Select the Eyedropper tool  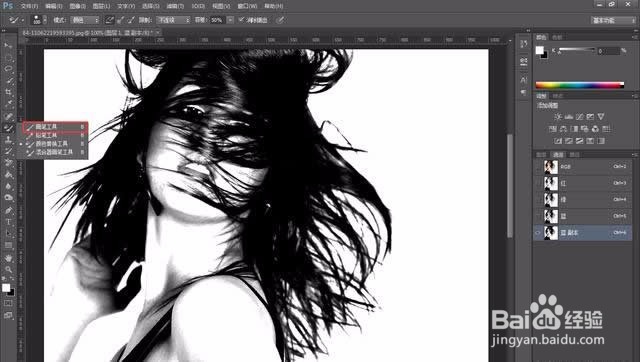point(8,104)
